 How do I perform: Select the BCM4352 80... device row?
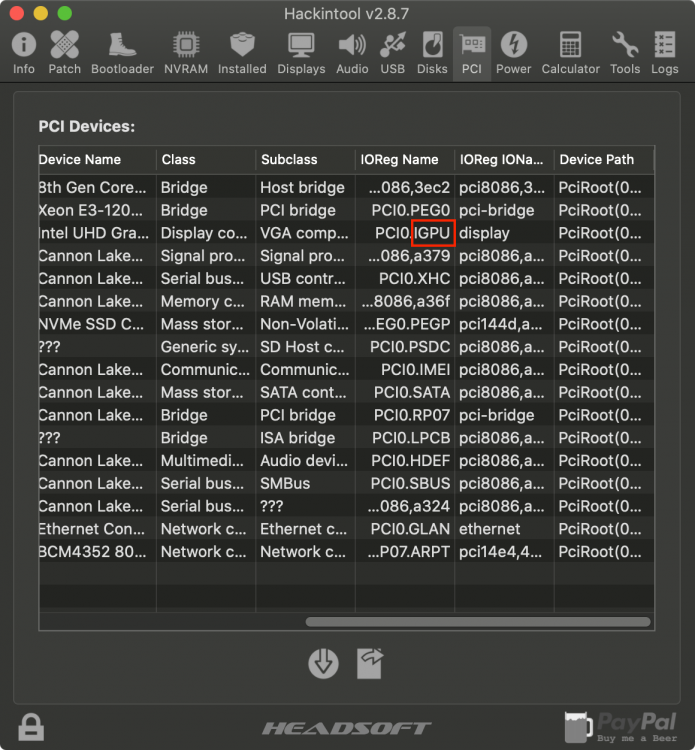(x=346, y=552)
